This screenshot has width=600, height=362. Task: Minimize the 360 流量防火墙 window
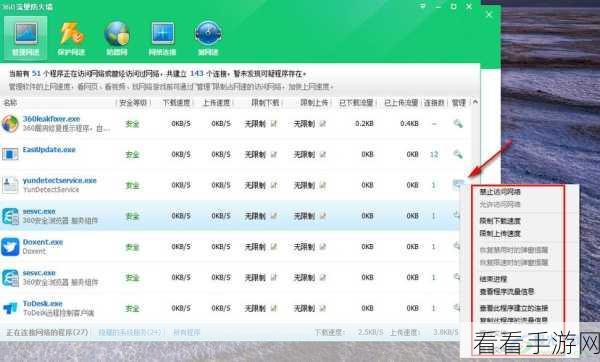click(438, 6)
